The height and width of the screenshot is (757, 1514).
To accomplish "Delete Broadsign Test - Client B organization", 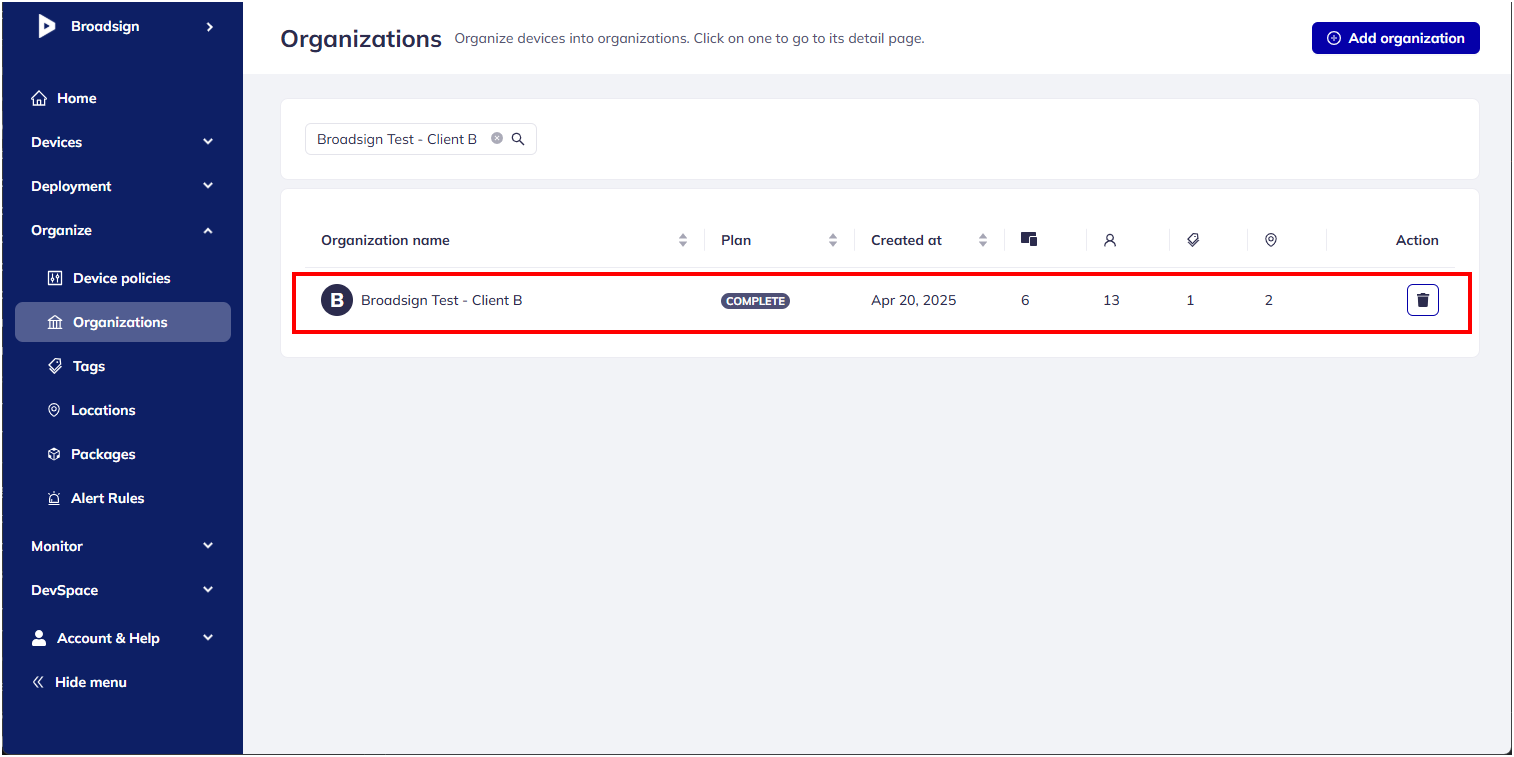I will pos(1422,300).
